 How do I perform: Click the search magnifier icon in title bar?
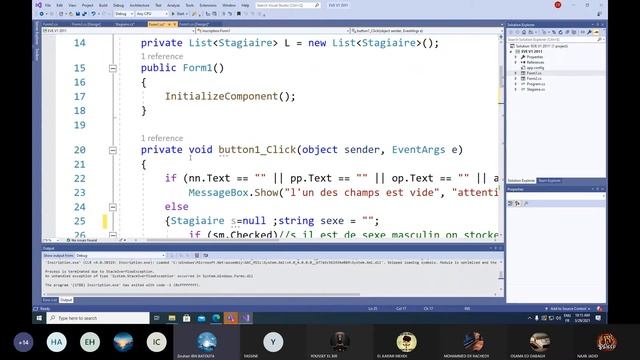click(x=317, y=5)
